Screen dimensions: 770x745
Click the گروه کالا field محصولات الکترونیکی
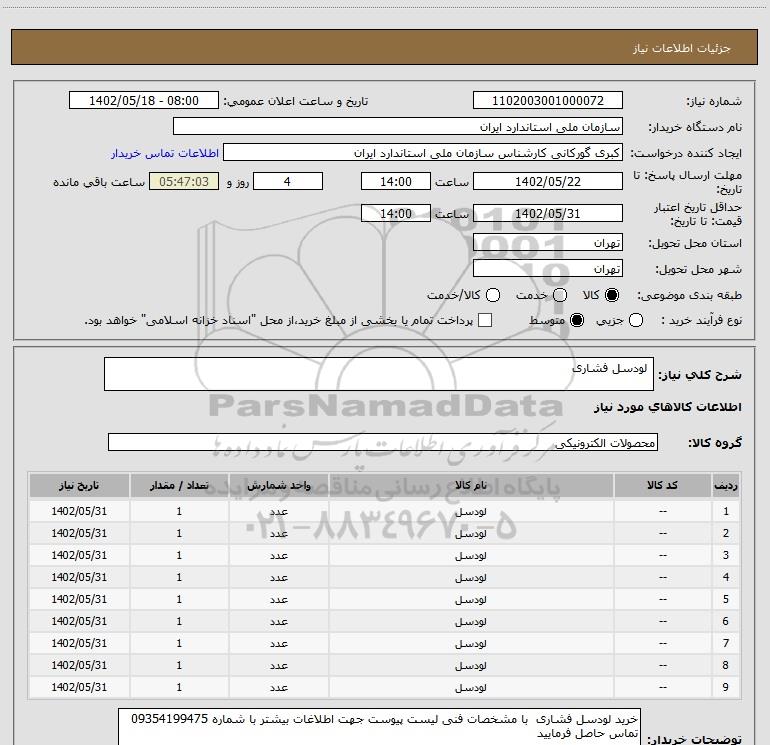[383, 442]
